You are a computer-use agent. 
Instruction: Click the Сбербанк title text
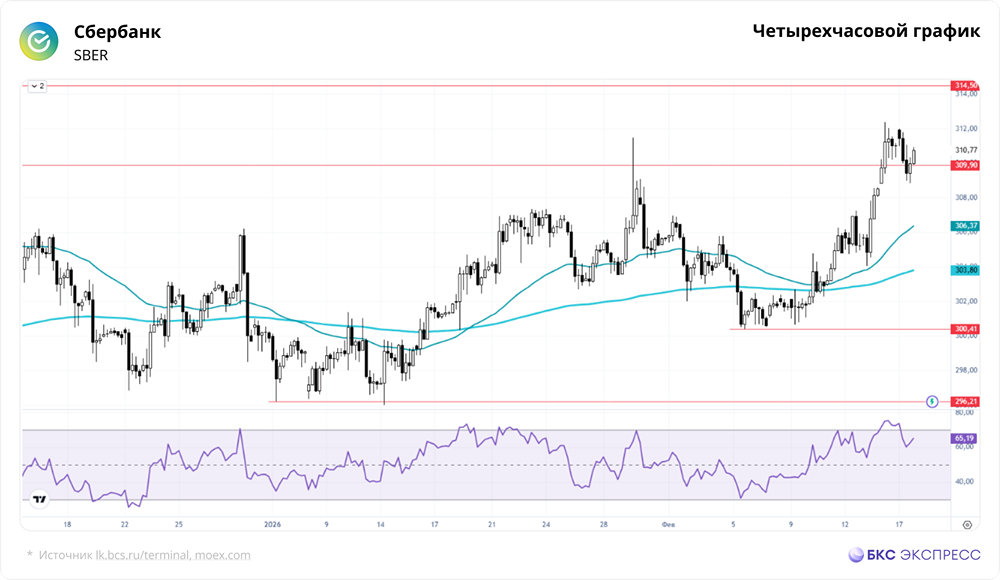pyautogui.click(x=117, y=32)
